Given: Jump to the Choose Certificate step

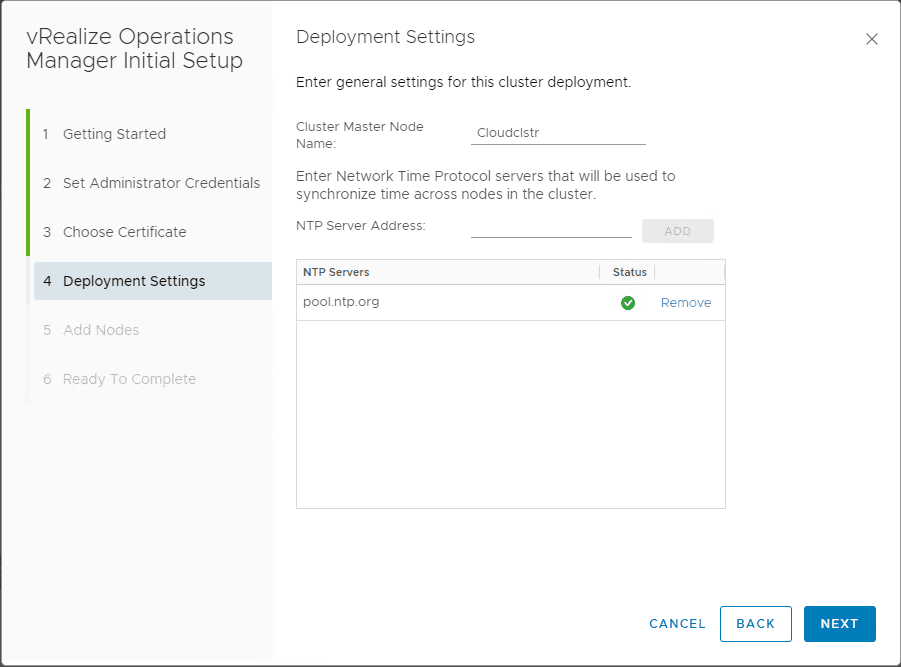Looking at the screenshot, I should coord(124,232).
